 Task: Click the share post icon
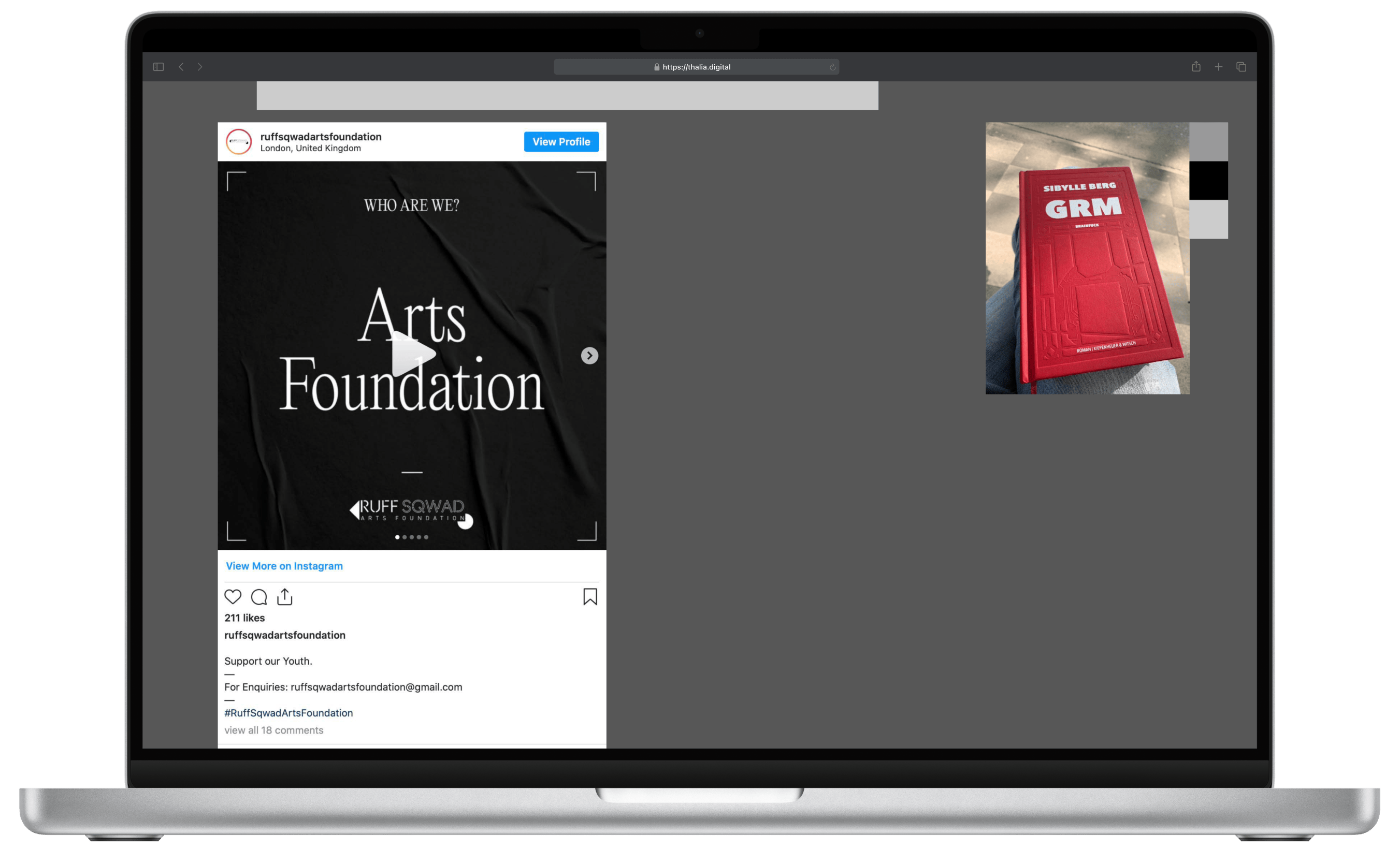click(285, 597)
